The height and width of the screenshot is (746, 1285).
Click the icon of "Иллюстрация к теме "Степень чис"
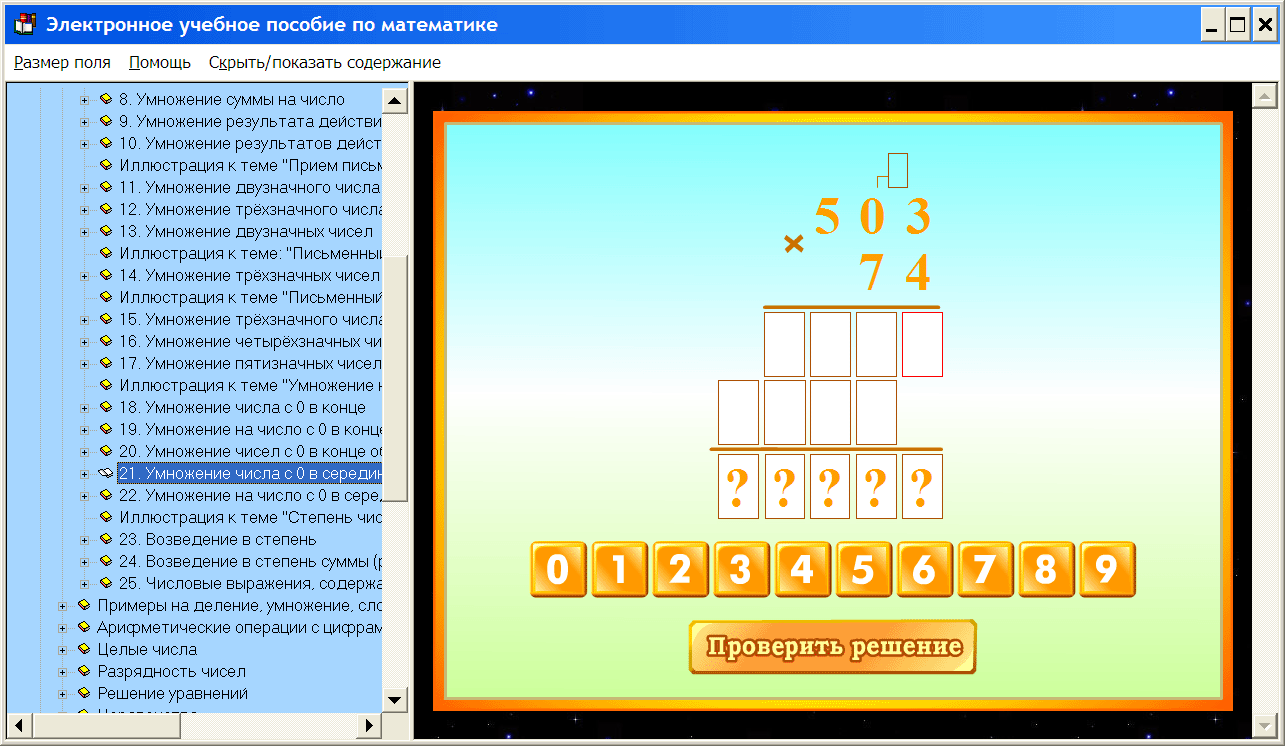[106, 517]
